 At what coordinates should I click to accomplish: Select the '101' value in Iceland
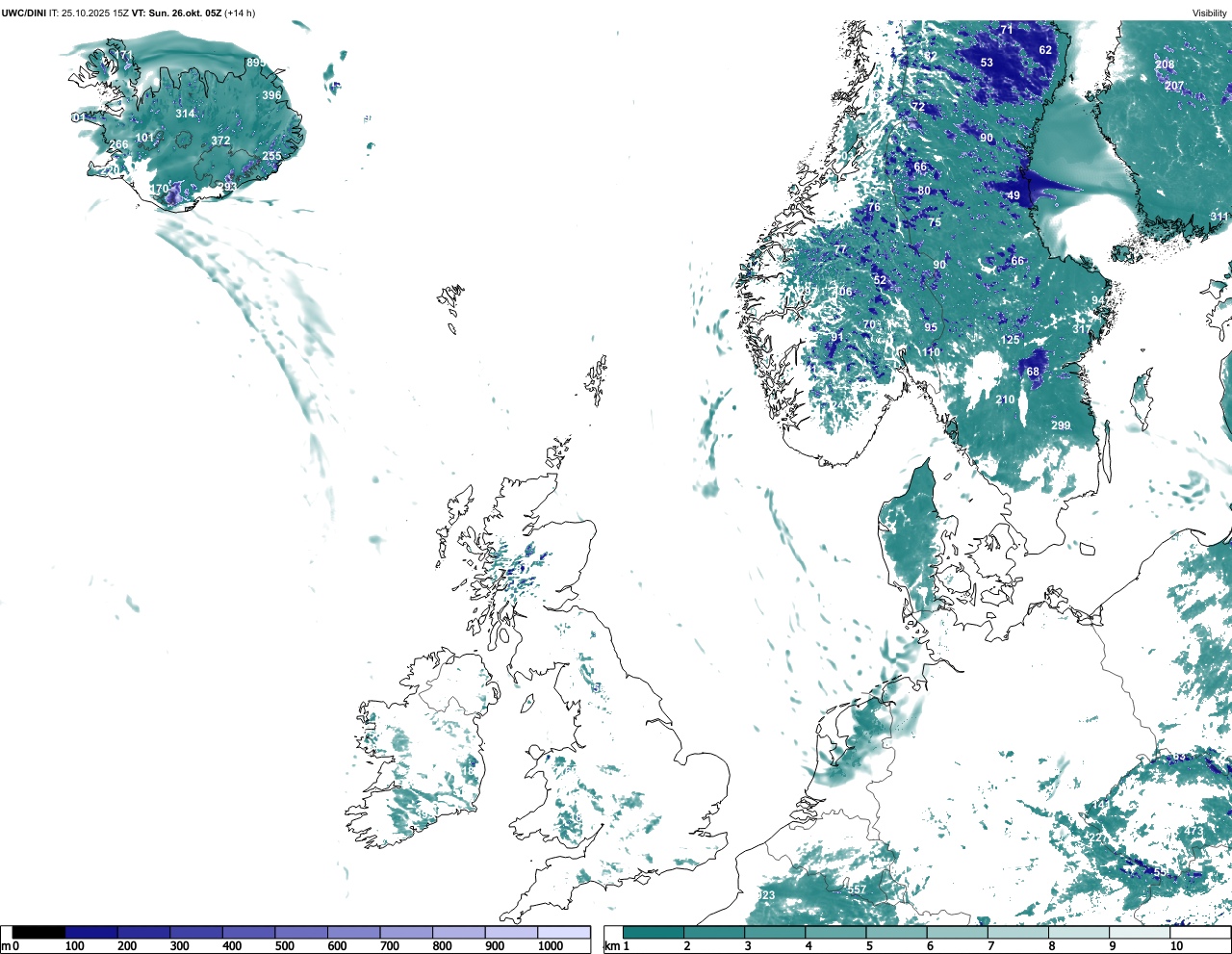click(144, 138)
